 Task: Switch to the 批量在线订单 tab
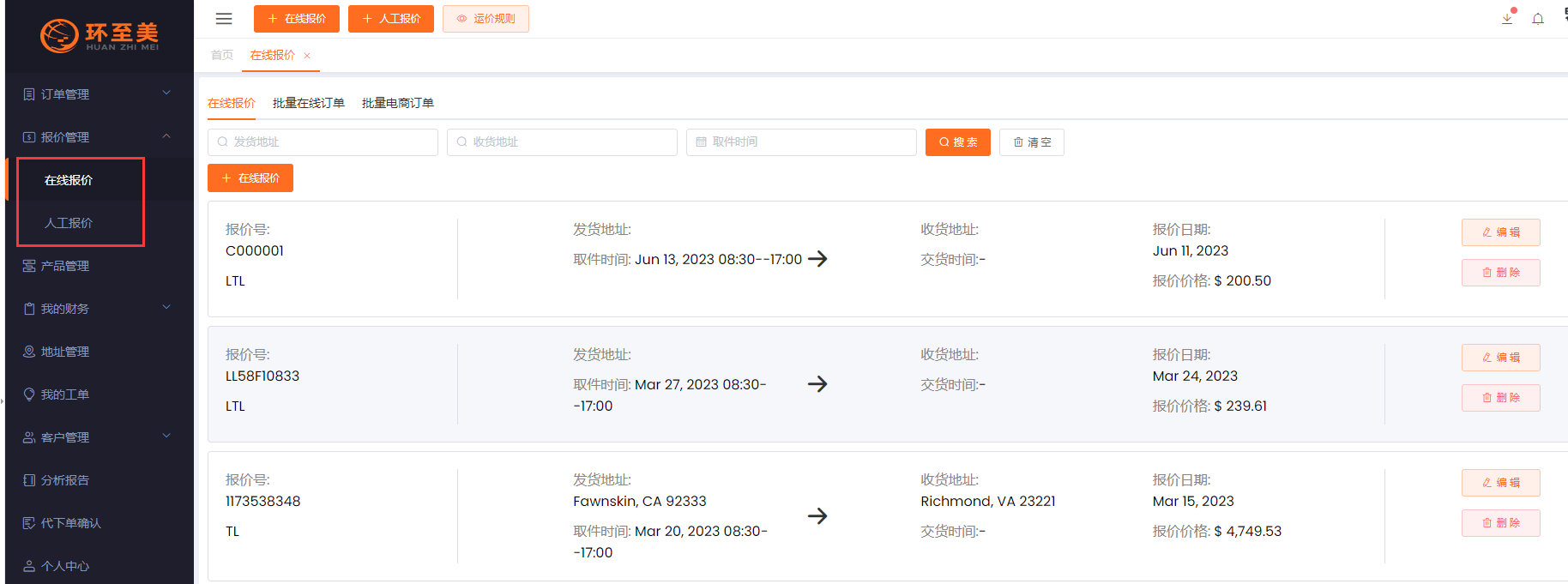[308, 103]
